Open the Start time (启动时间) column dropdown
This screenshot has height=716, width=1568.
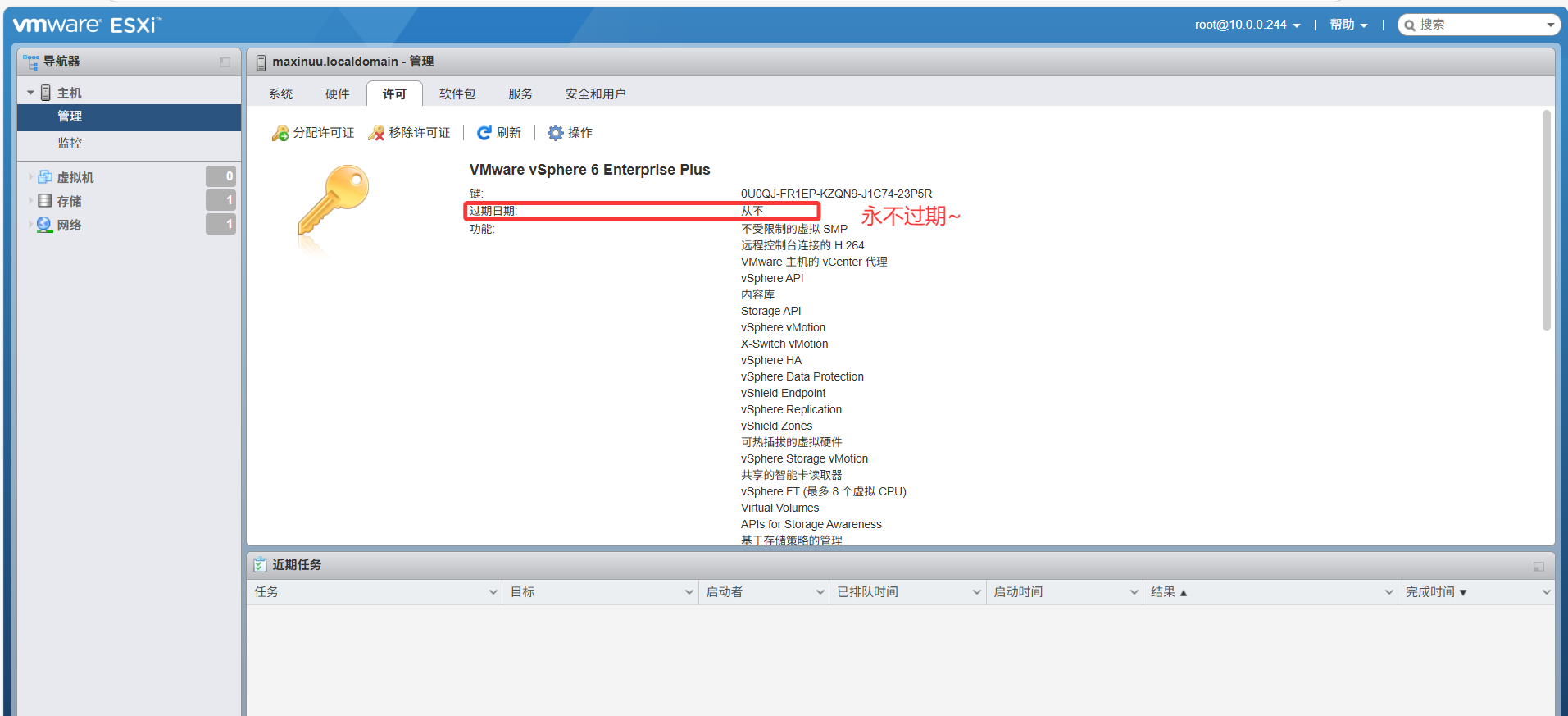point(1134,592)
